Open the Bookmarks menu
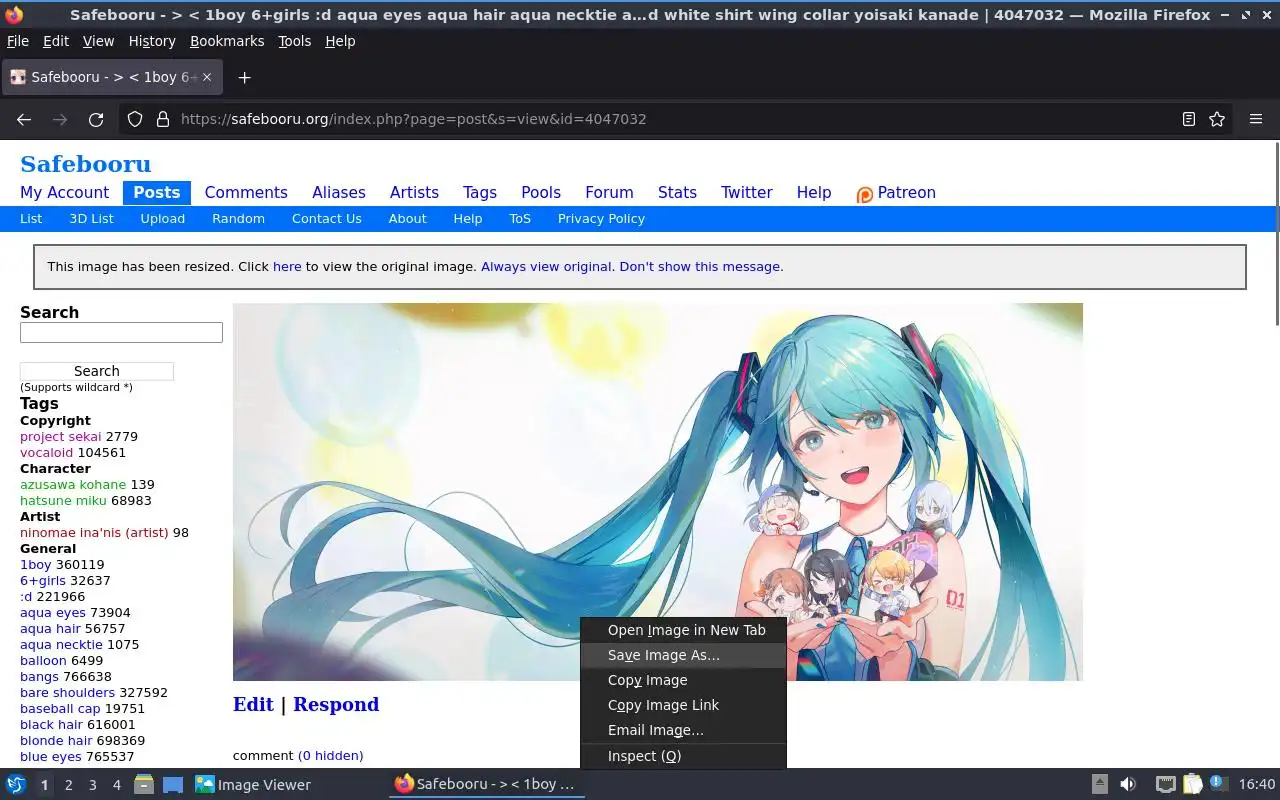 pos(227,41)
